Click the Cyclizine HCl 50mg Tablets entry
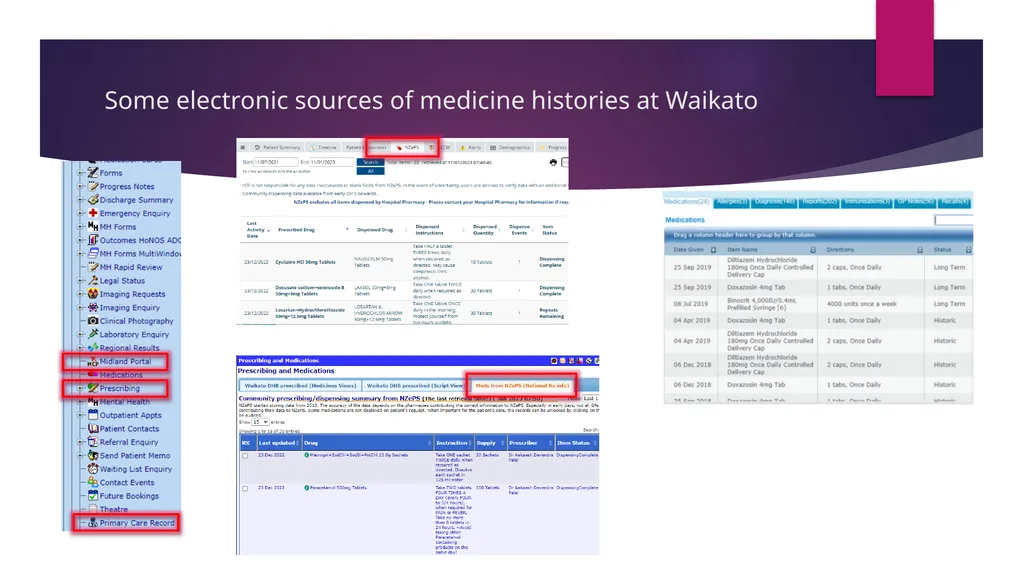The image size is (1024, 575). coord(305,262)
